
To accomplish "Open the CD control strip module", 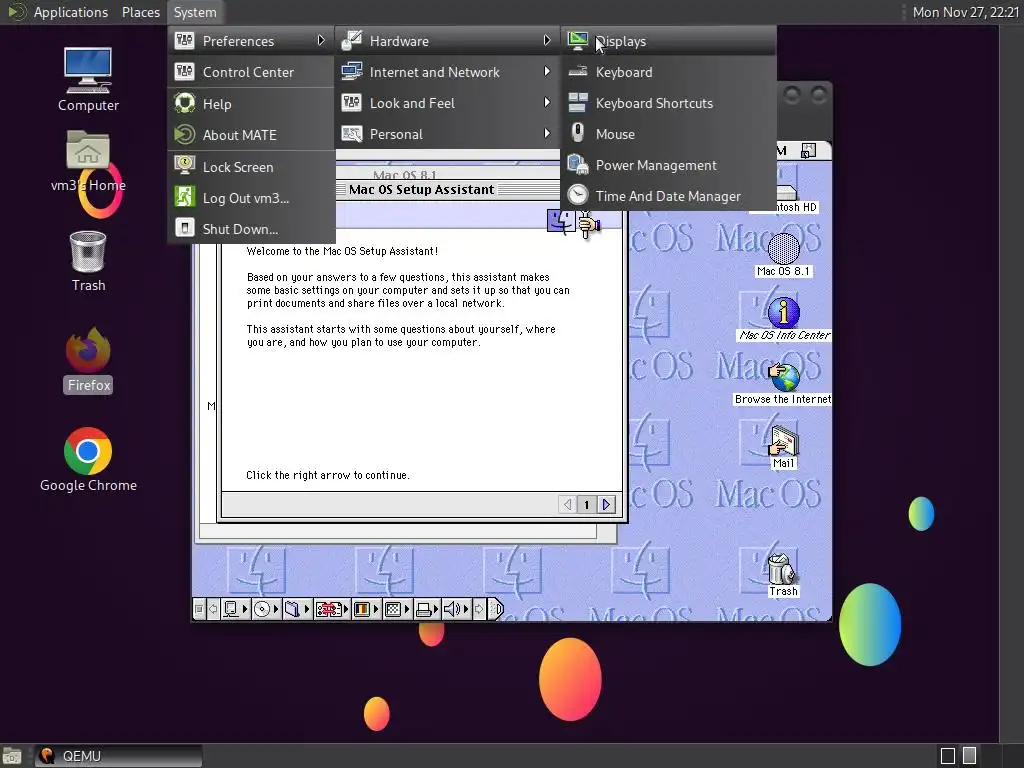I will pyautogui.click(x=266, y=609).
